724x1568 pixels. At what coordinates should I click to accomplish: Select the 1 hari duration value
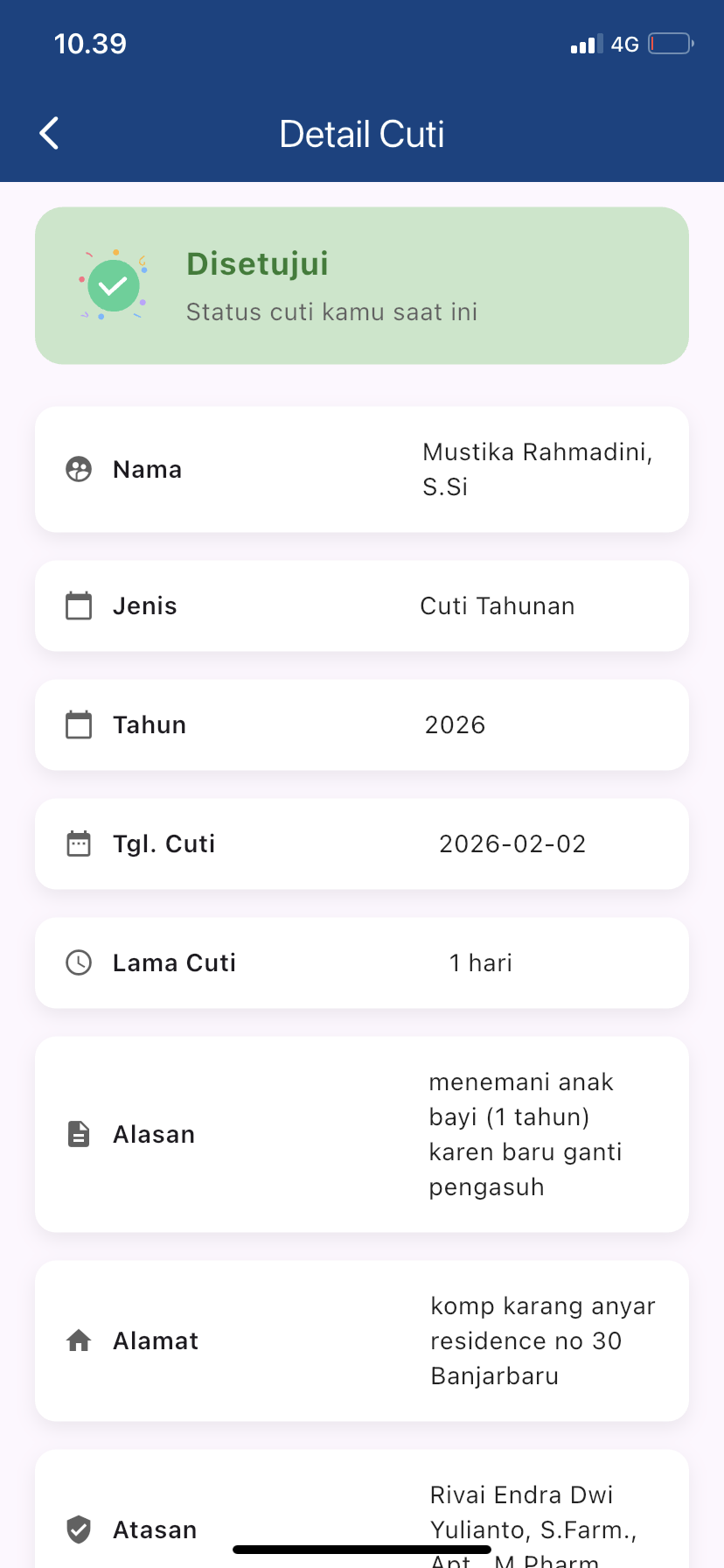coord(481,962)
